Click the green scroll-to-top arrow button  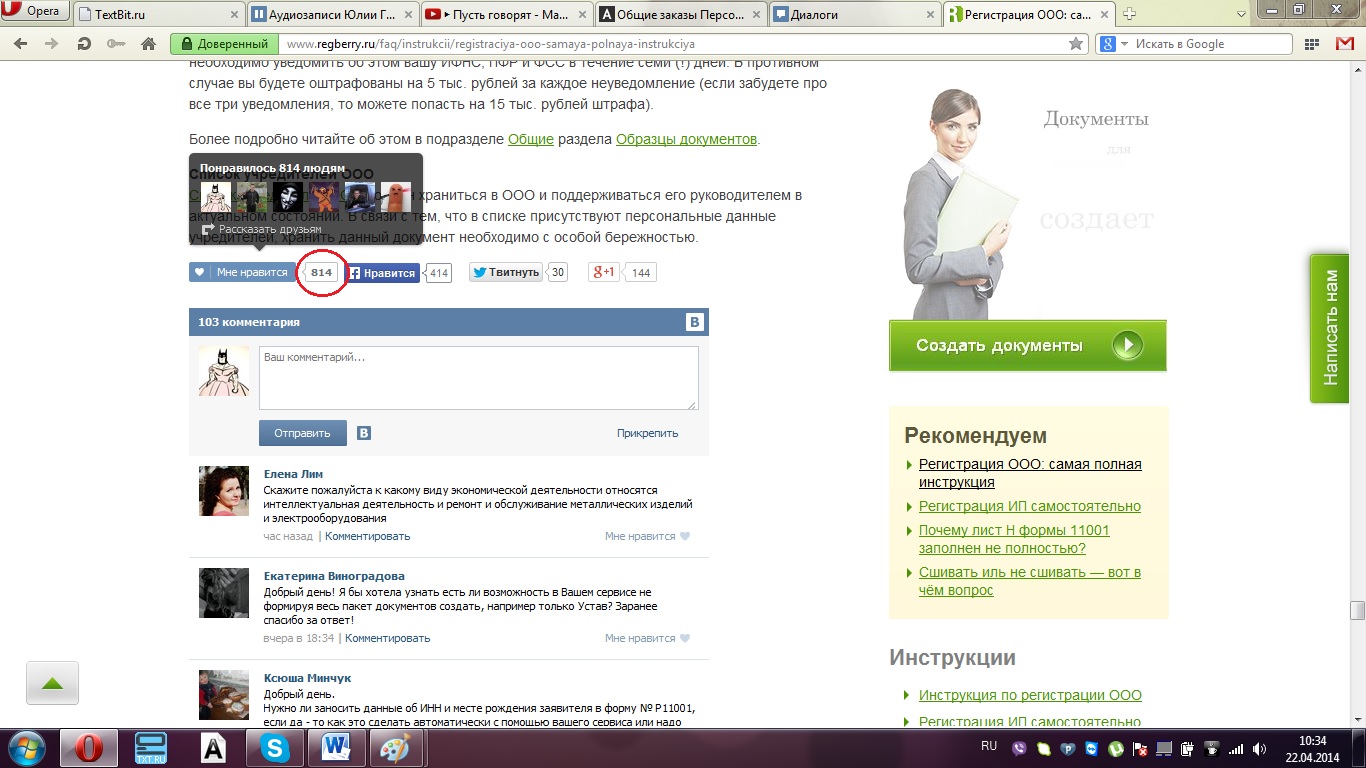pyautogui.click(x=52, y=684)
